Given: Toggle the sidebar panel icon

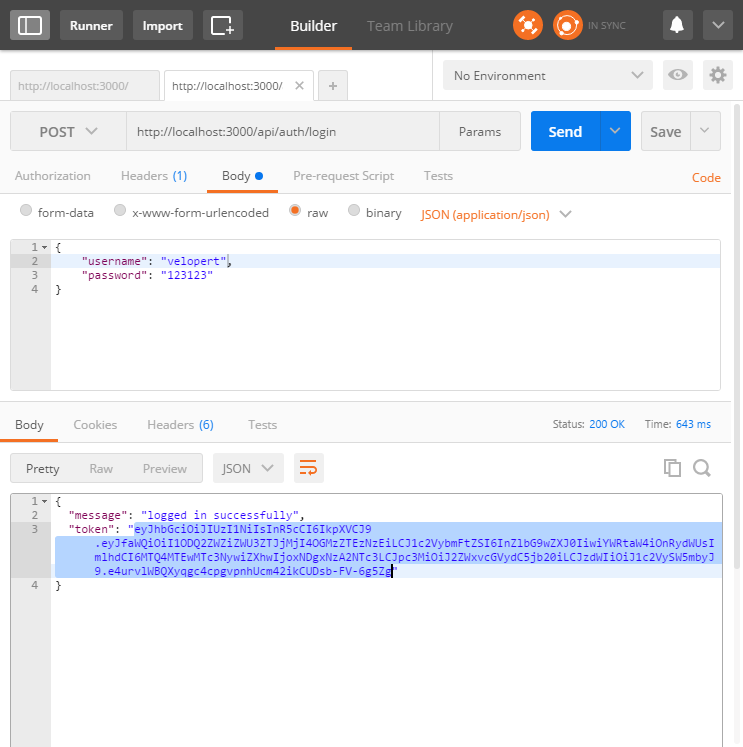Looking at the screenshot, I should coord(31,25).
